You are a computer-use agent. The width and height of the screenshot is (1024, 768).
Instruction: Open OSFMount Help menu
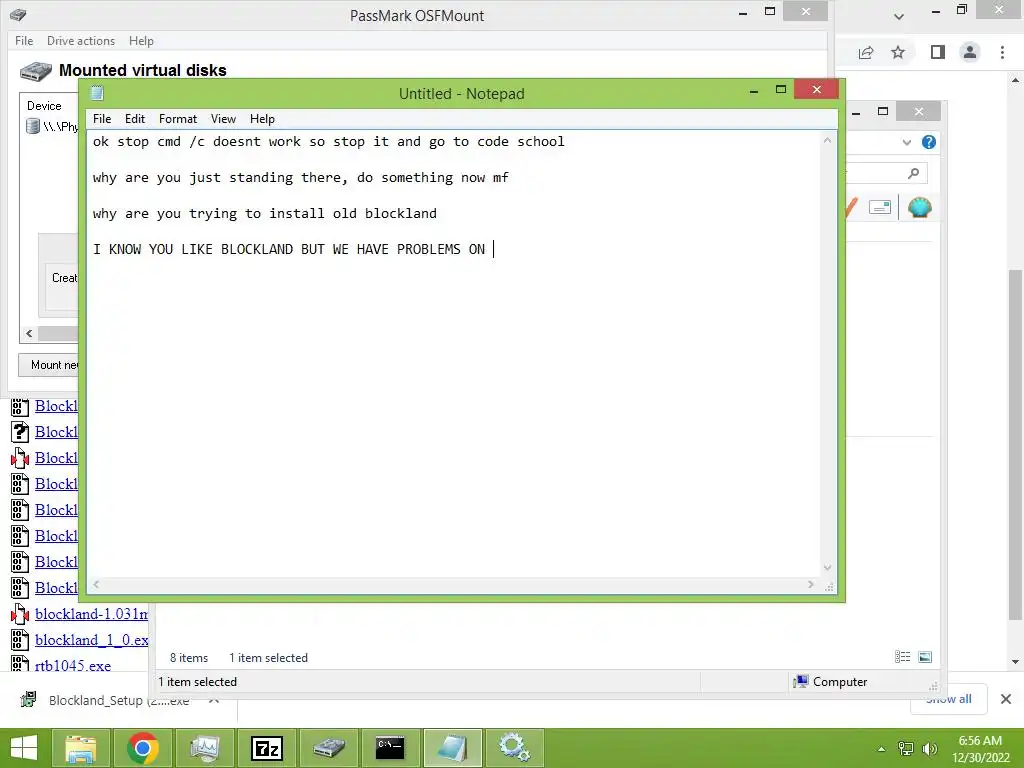pos(141,40)
